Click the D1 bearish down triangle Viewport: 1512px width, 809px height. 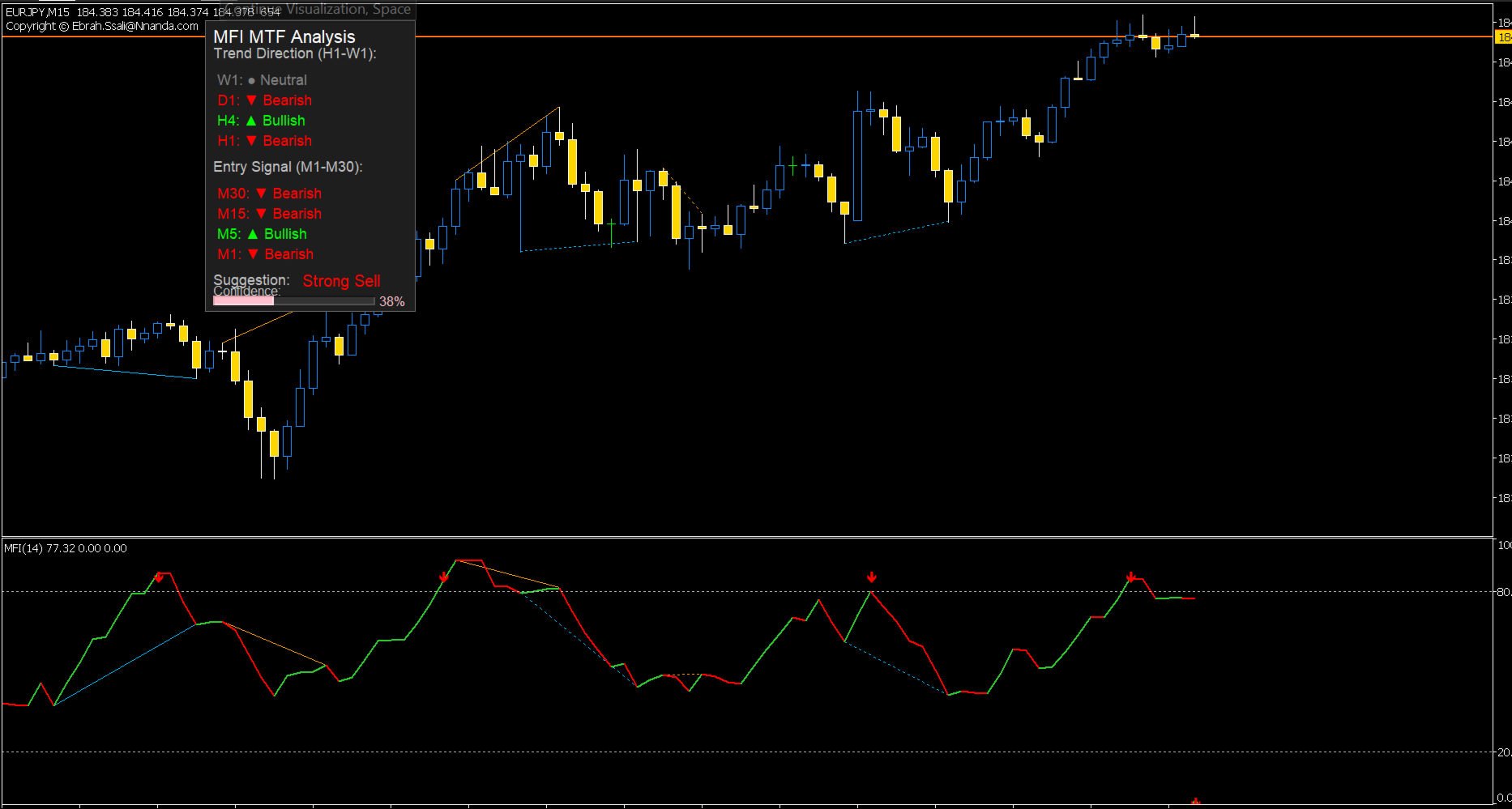(251, 100)
